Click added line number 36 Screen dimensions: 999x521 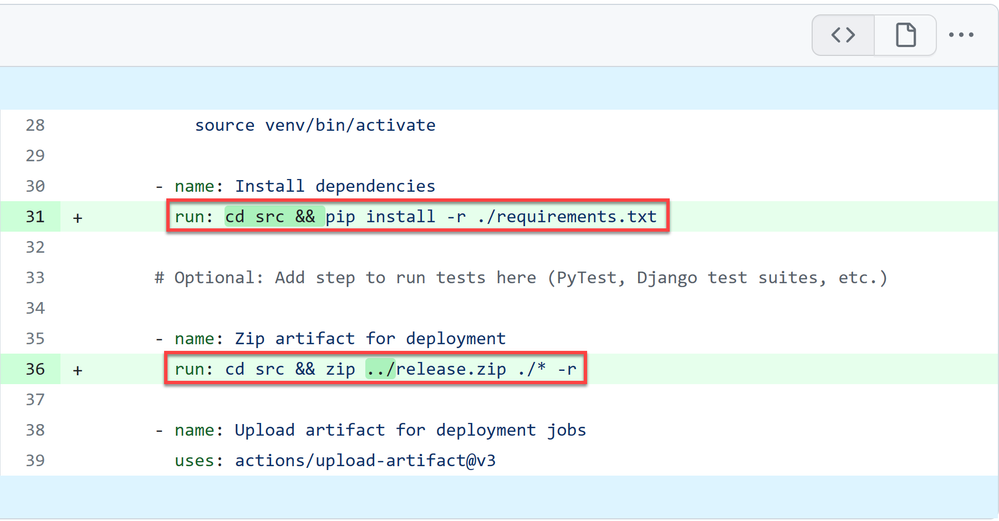pos(35,369)
